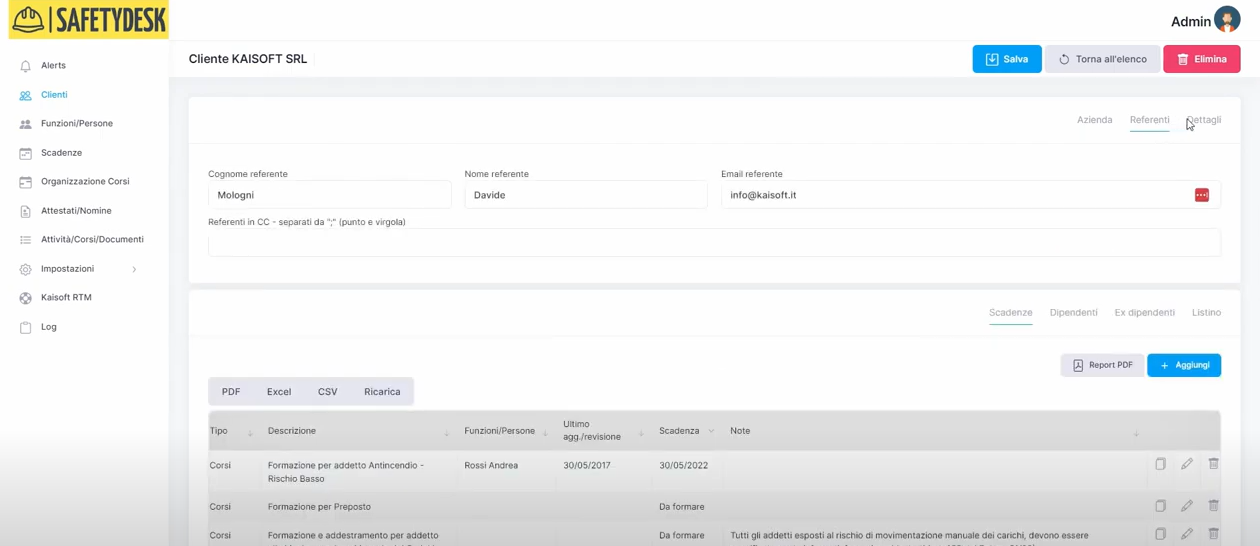The width and height of the screenshot is (1260, 546).
Task: Copy the Formazione e addestramento row
Action: (x=1160, y=534)
